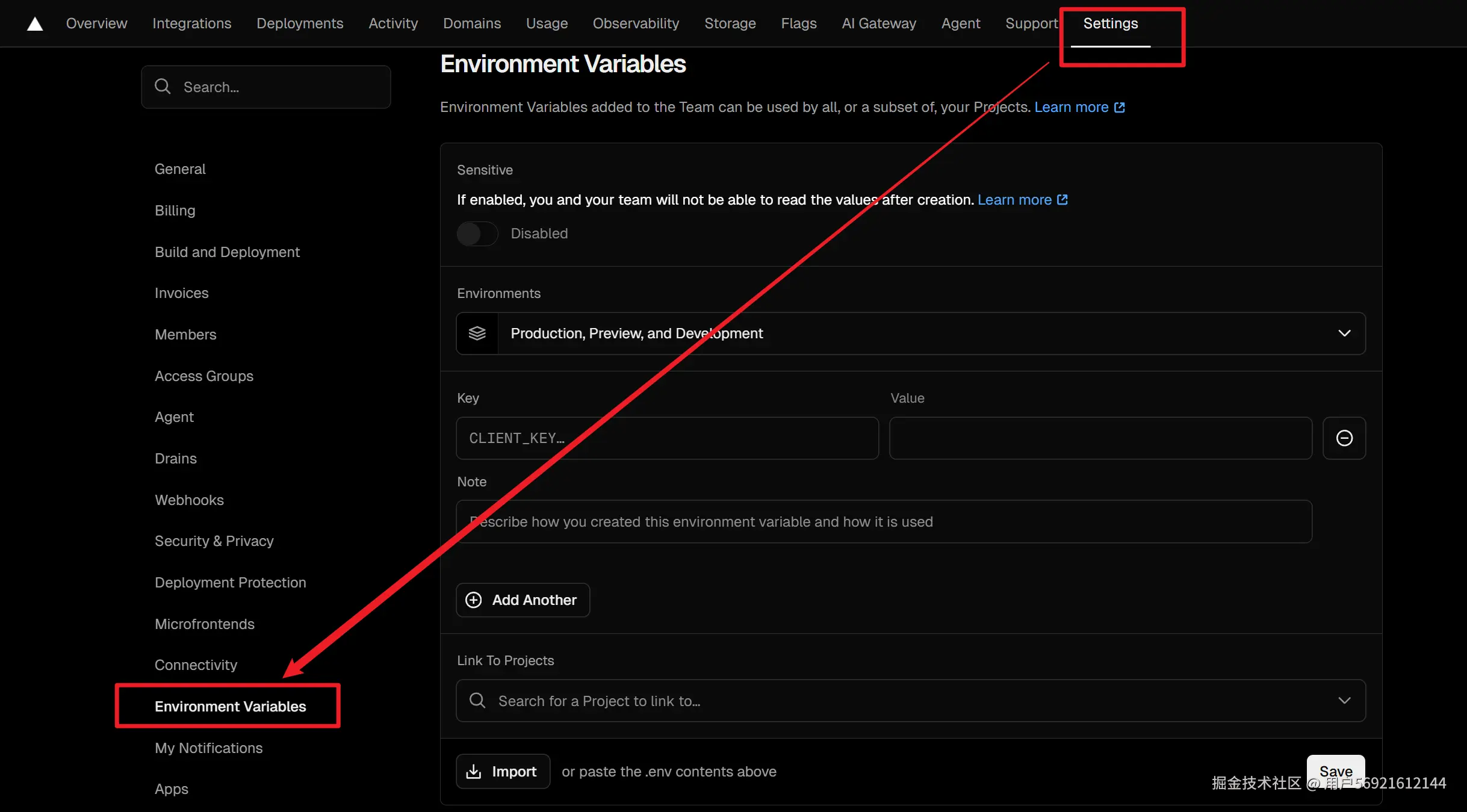Open the top Learn more link
This screenshot has height=812, width=1467.
click(1072, 107)
